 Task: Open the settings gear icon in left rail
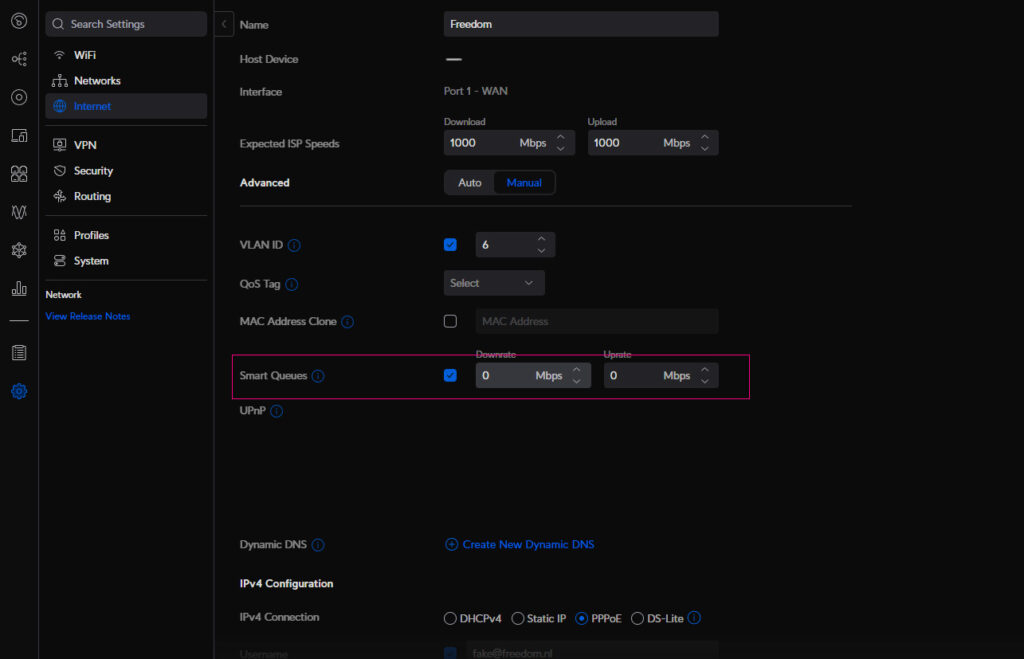coord(19,391)
